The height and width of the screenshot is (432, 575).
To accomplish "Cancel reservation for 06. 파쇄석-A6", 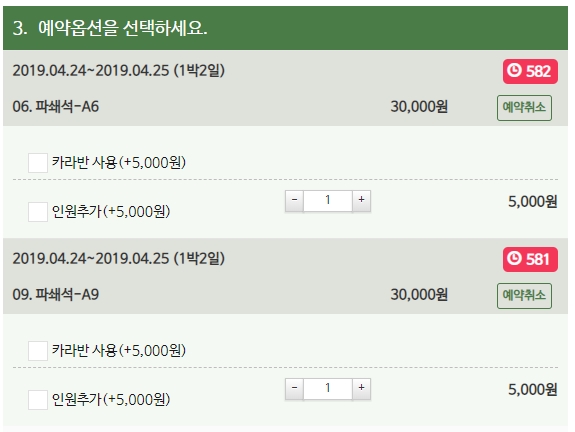I will (524, 108).
